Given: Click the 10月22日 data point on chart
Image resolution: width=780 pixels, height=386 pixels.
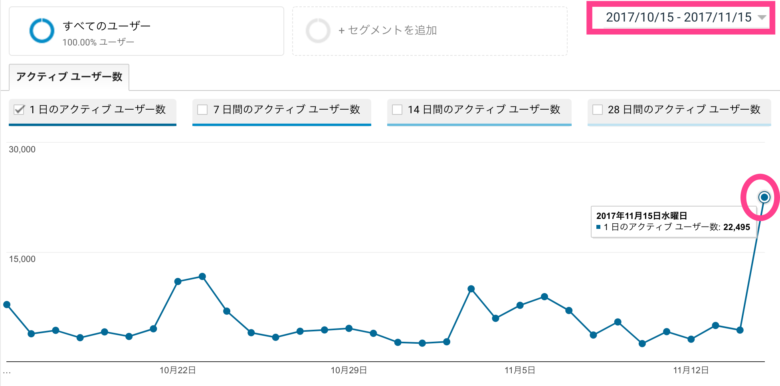Looking at the screenshot, I should coord(178,282).
